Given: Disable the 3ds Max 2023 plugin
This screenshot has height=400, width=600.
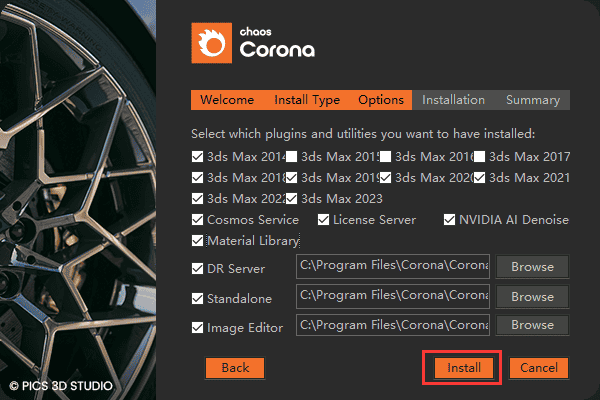Looking at the screenshot, I should click(292, 199).
